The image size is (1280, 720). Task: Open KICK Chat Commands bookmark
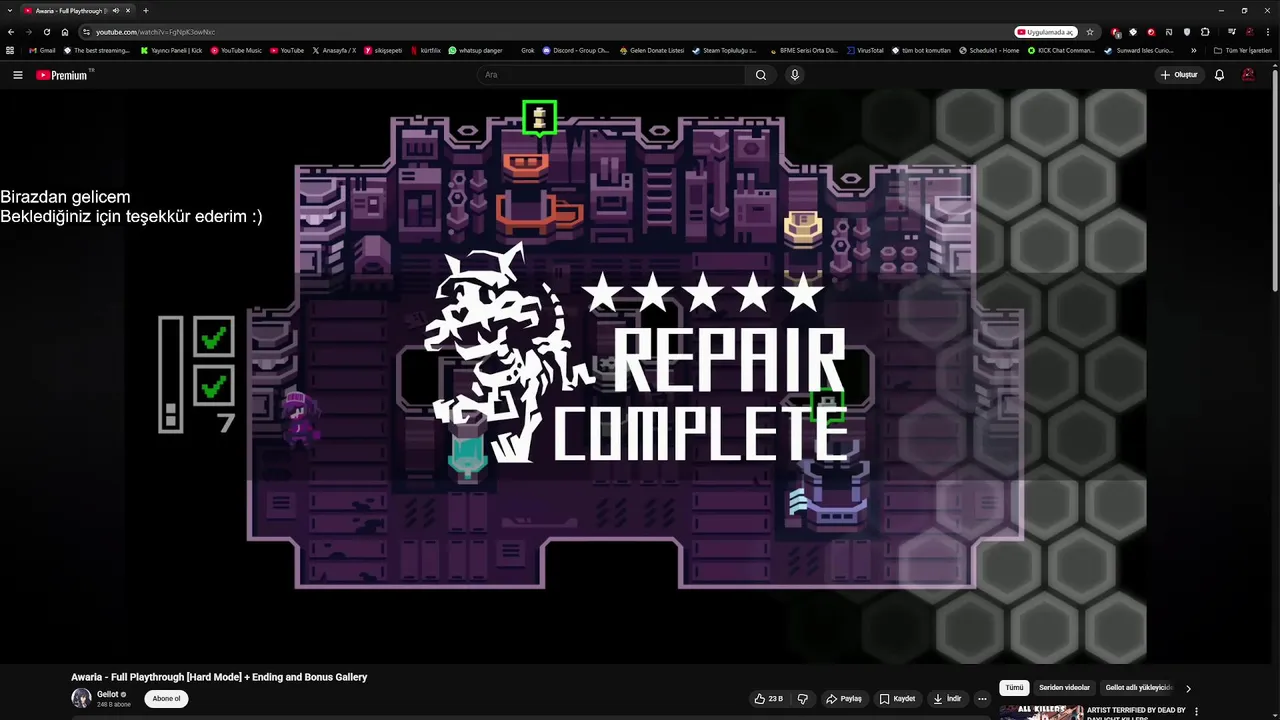coord(1061,50)
